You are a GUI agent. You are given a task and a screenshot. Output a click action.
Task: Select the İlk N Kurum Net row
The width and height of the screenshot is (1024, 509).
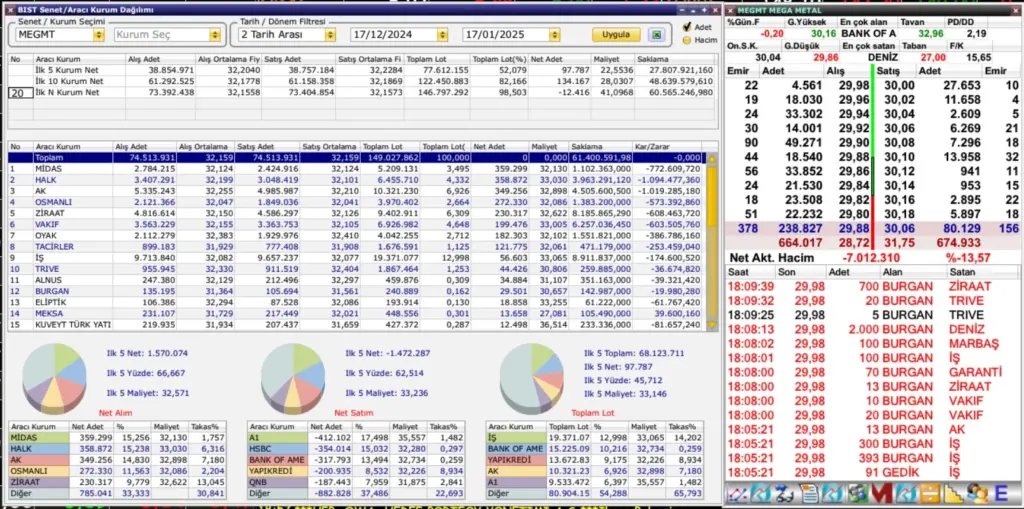pyautogui.click(x=362, y=93)
